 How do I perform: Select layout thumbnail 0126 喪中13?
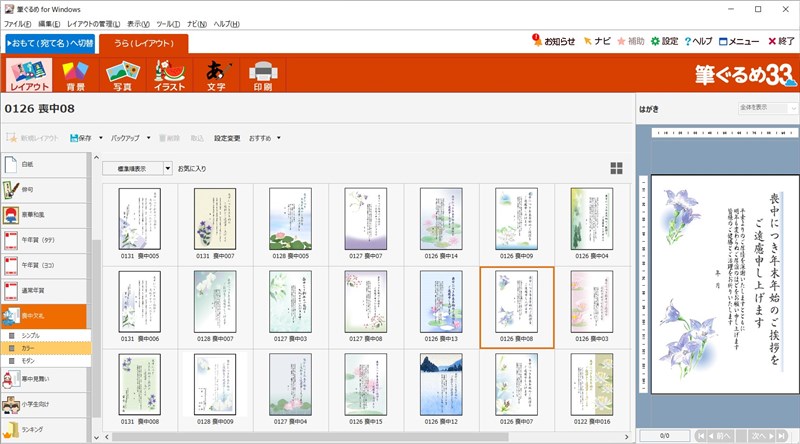pyautogui.click(x=441, y=306)
